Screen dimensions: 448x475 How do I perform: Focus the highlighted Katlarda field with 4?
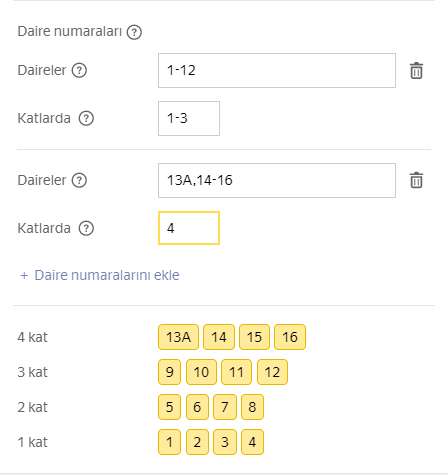[189, 228]
